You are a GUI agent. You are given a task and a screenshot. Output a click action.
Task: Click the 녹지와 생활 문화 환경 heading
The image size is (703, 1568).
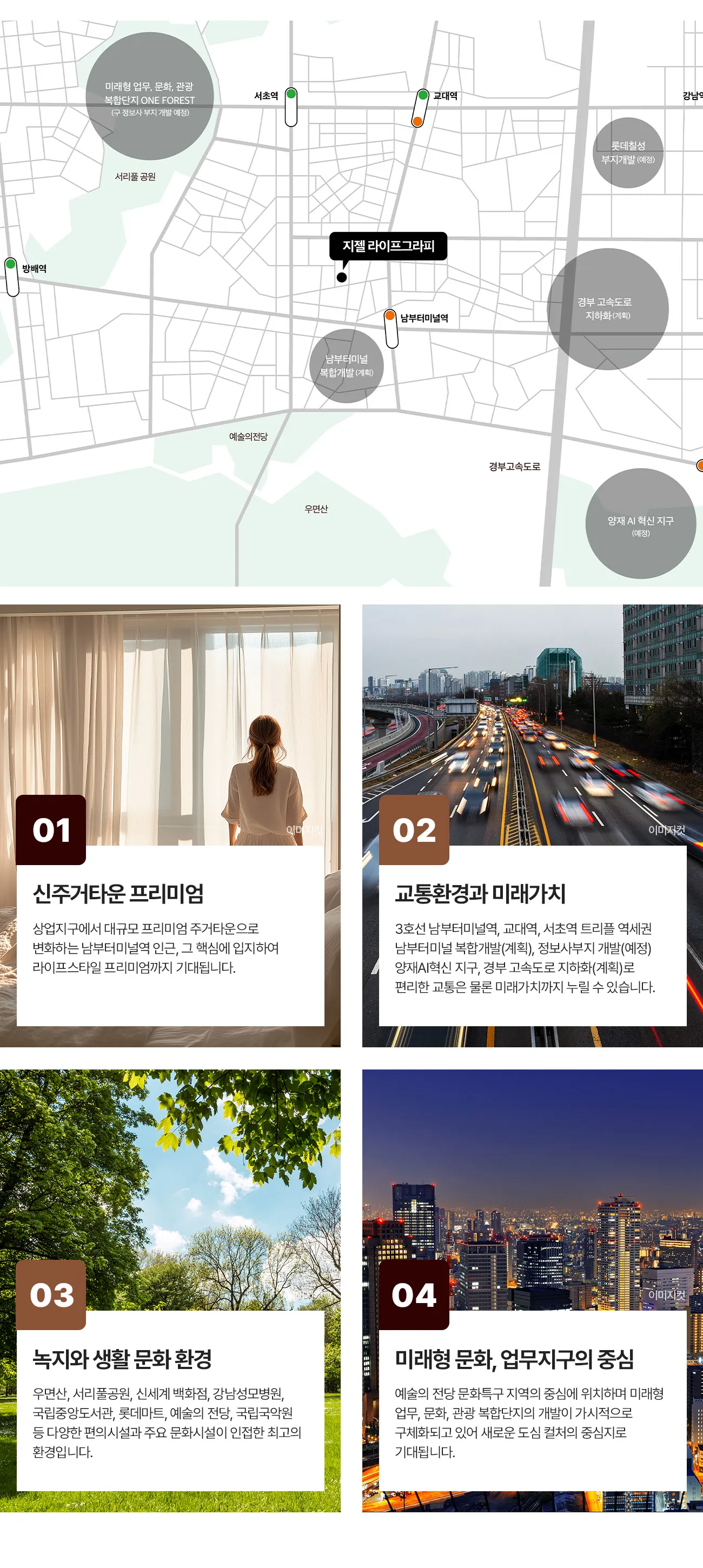tap(122, 1359)
